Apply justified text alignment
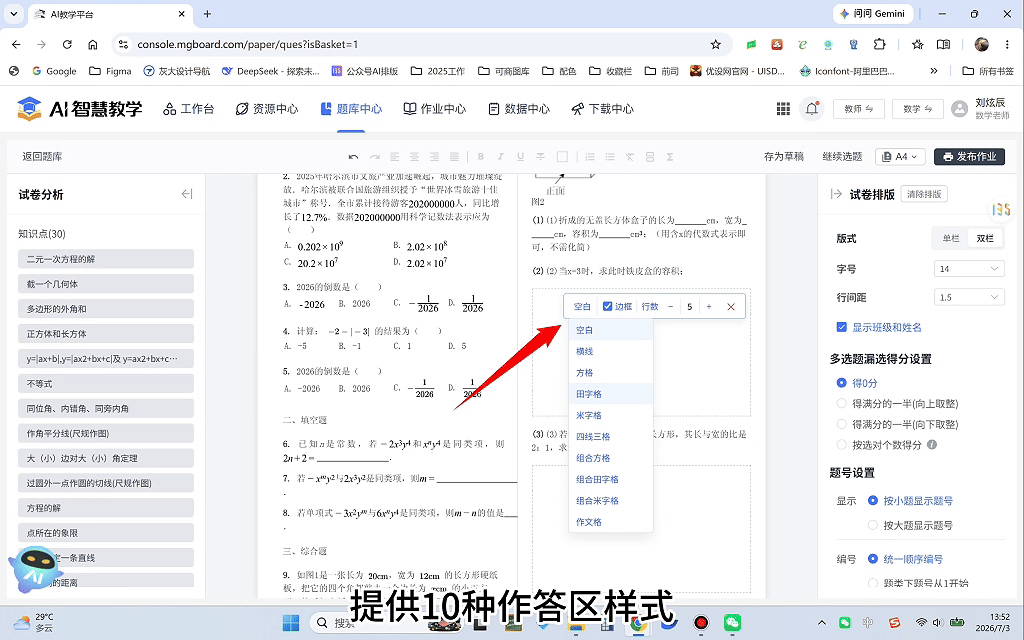This screenshot has width=1024, height=640. 455,157
